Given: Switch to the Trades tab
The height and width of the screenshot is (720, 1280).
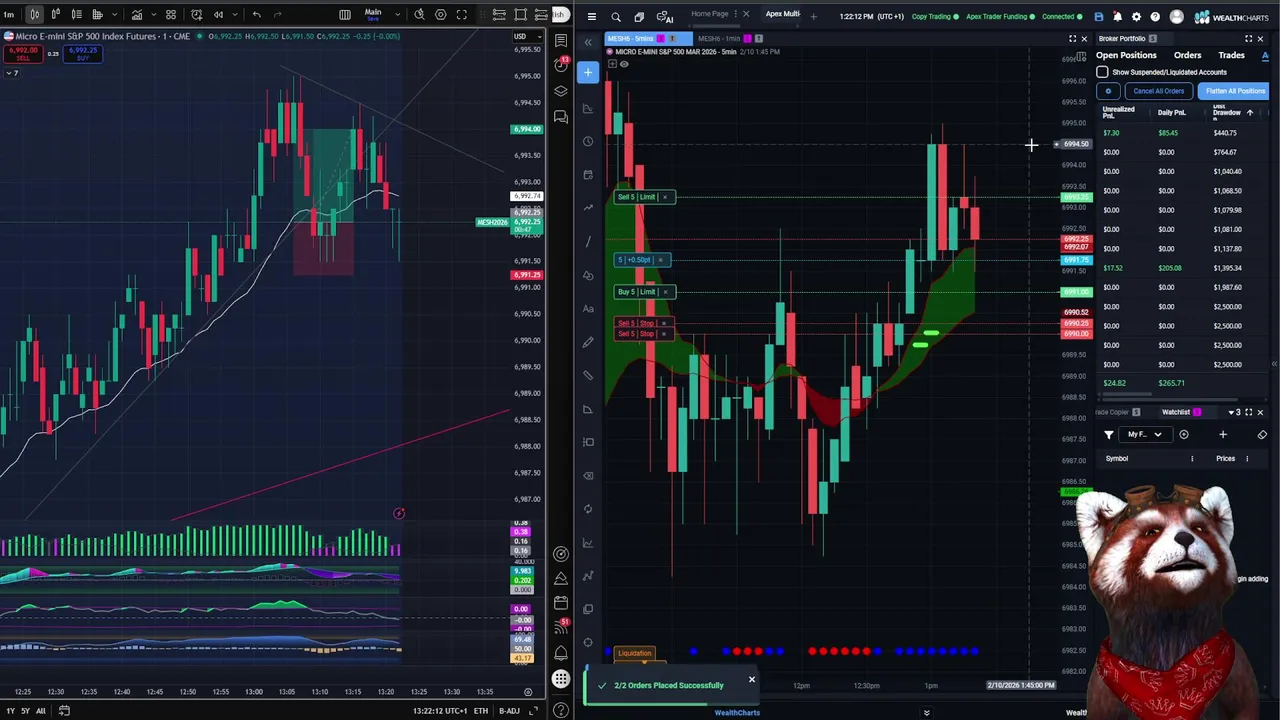Looking at the screenshot, I should [x=1231, y=55].
